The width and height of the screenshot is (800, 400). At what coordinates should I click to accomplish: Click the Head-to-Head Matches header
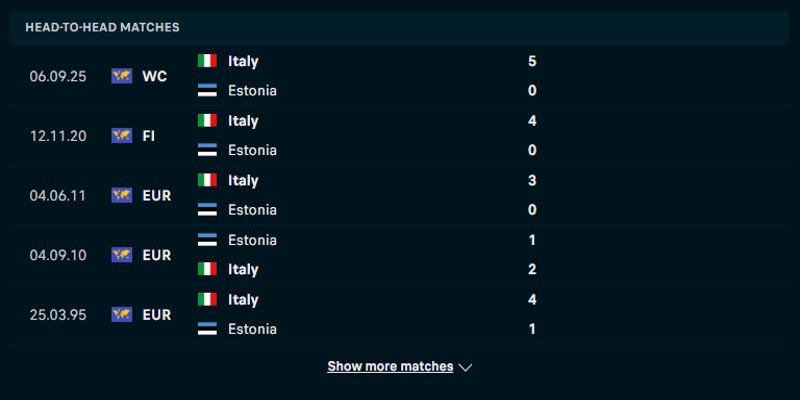102,27
